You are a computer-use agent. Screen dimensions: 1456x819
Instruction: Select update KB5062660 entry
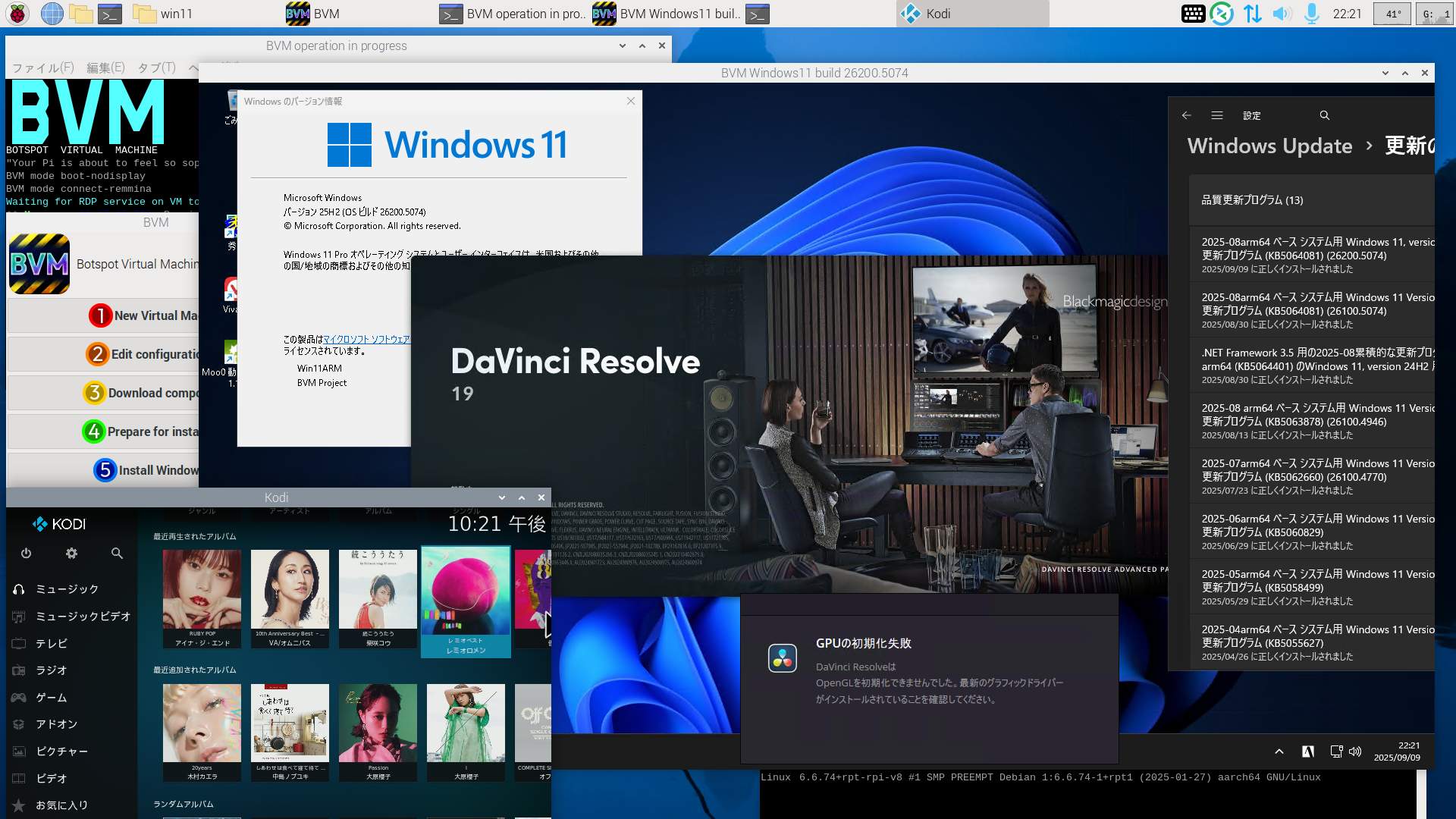click(x=1311, y=477)
